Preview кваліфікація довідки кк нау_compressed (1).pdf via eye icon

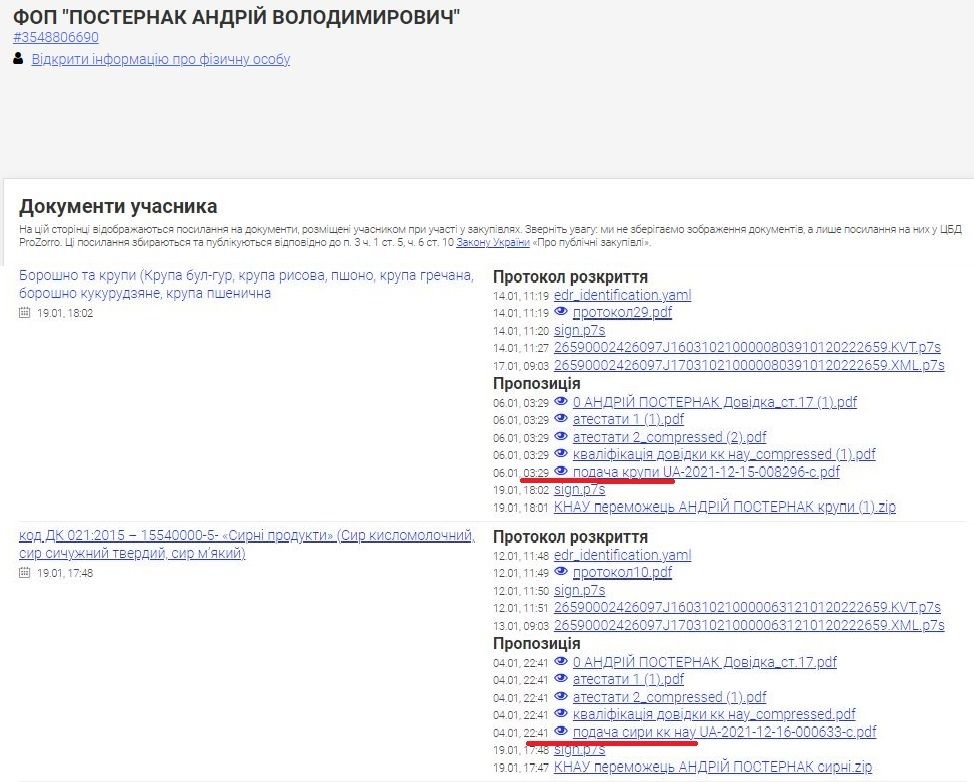coord(561,454)
